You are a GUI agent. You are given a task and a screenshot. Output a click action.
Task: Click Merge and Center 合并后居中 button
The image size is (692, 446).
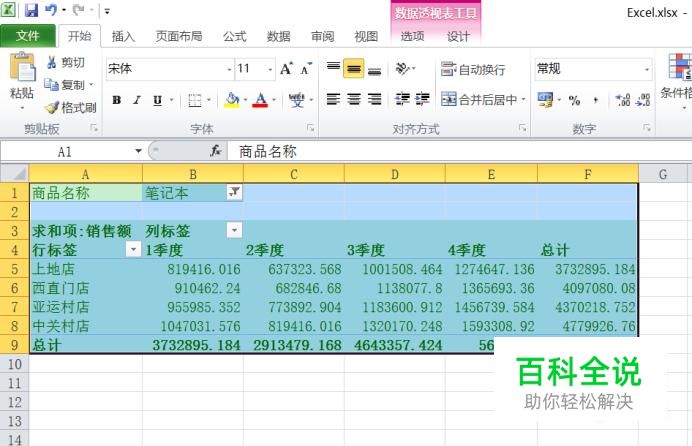pyautogui.click(x=479, y=100)
